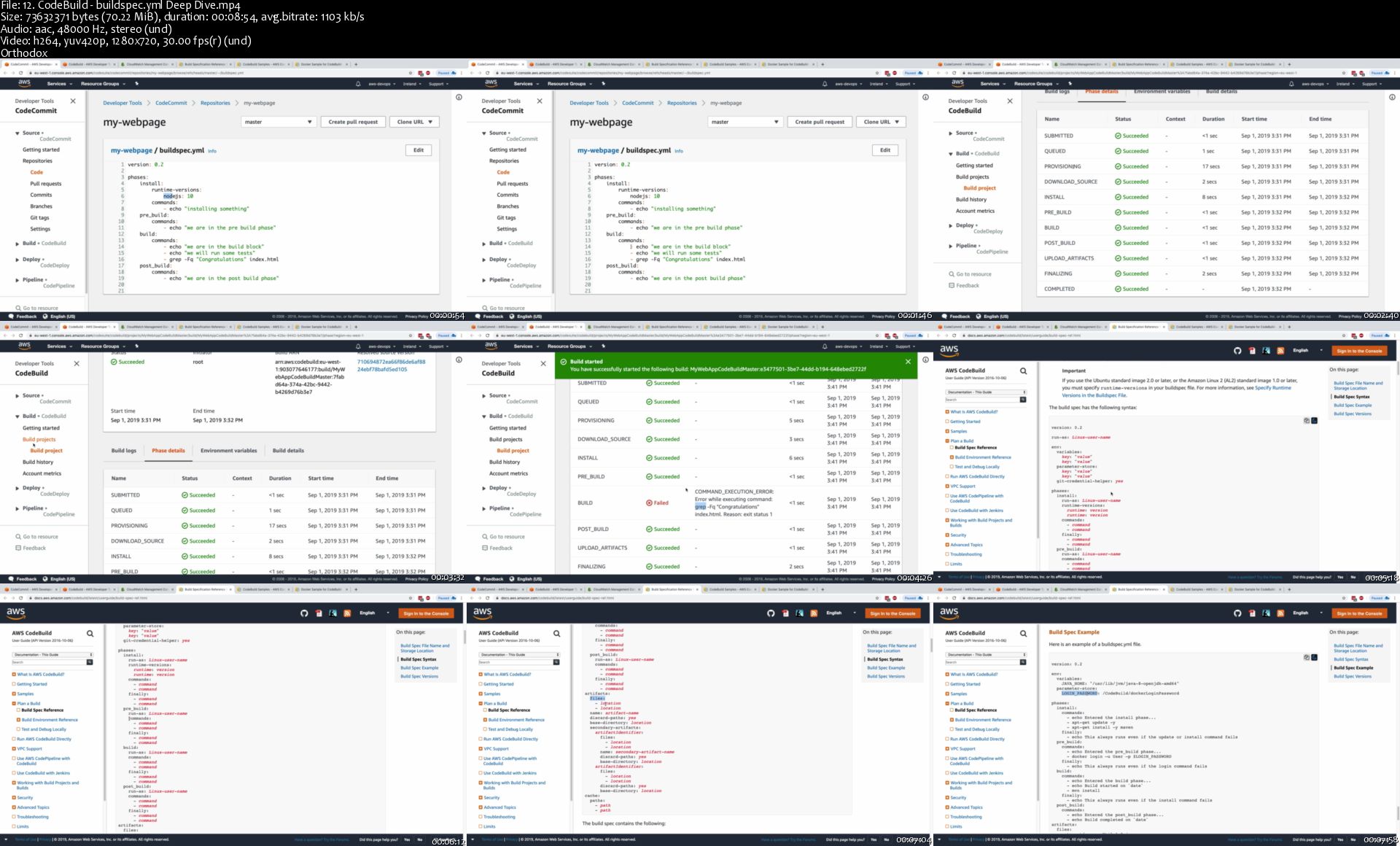The image size is (1400, 846).
Task: Switch to the Build logs tab, 00:03:32 frame
Action: [124, 451]
